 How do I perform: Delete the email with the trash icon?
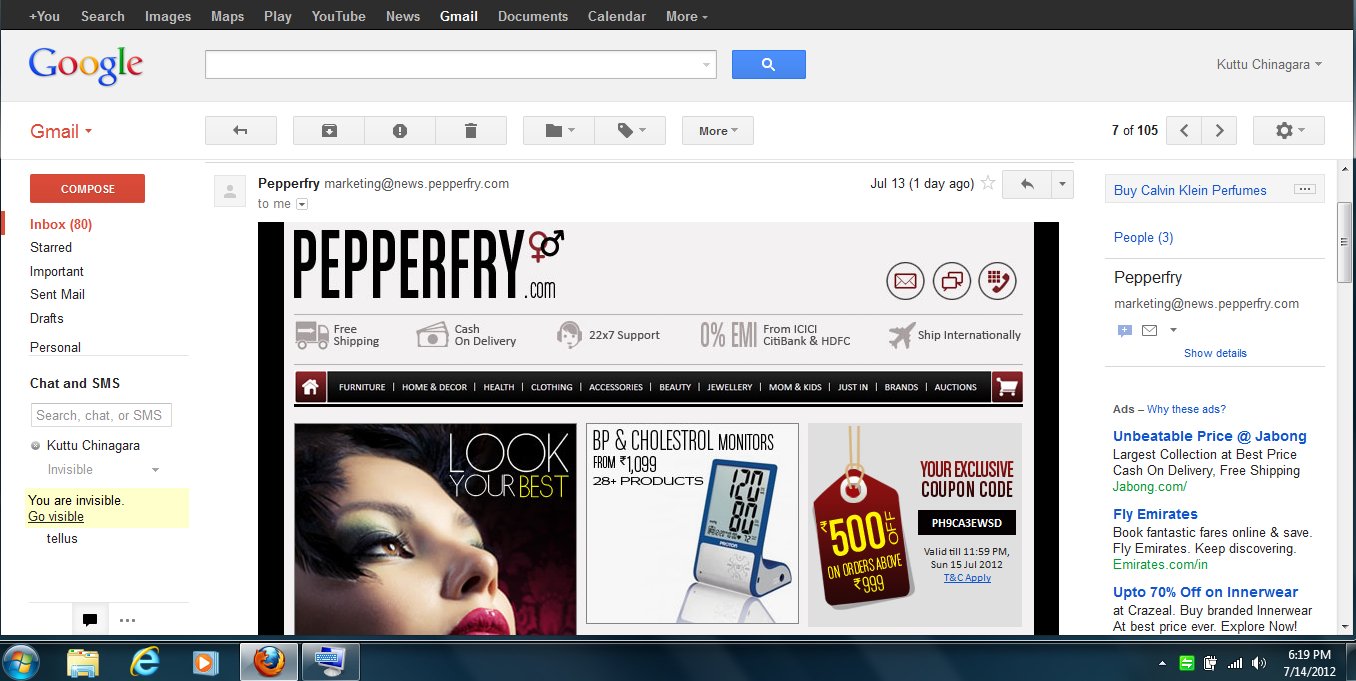(471, 131)
